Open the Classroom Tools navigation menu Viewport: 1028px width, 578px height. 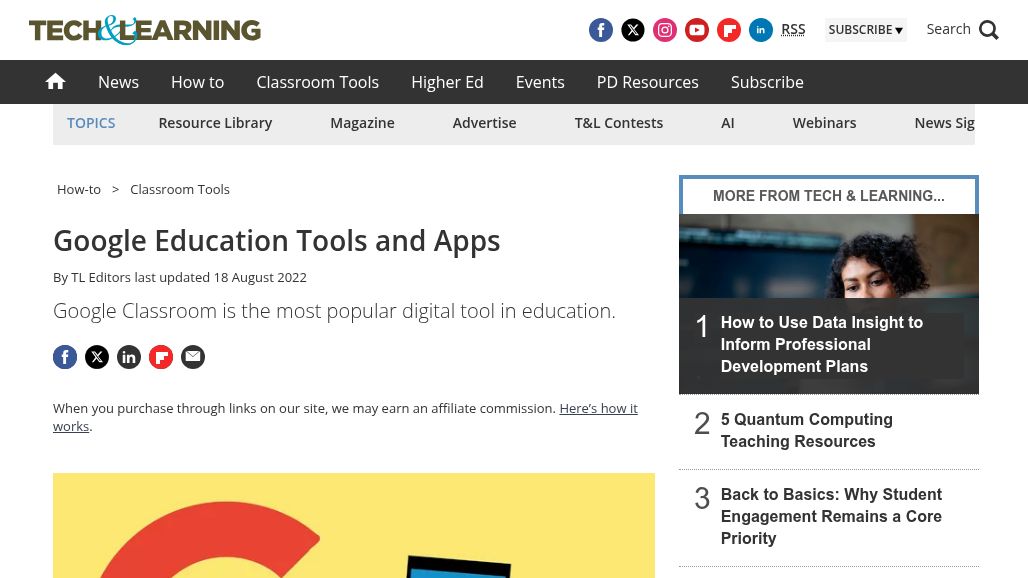317,82
